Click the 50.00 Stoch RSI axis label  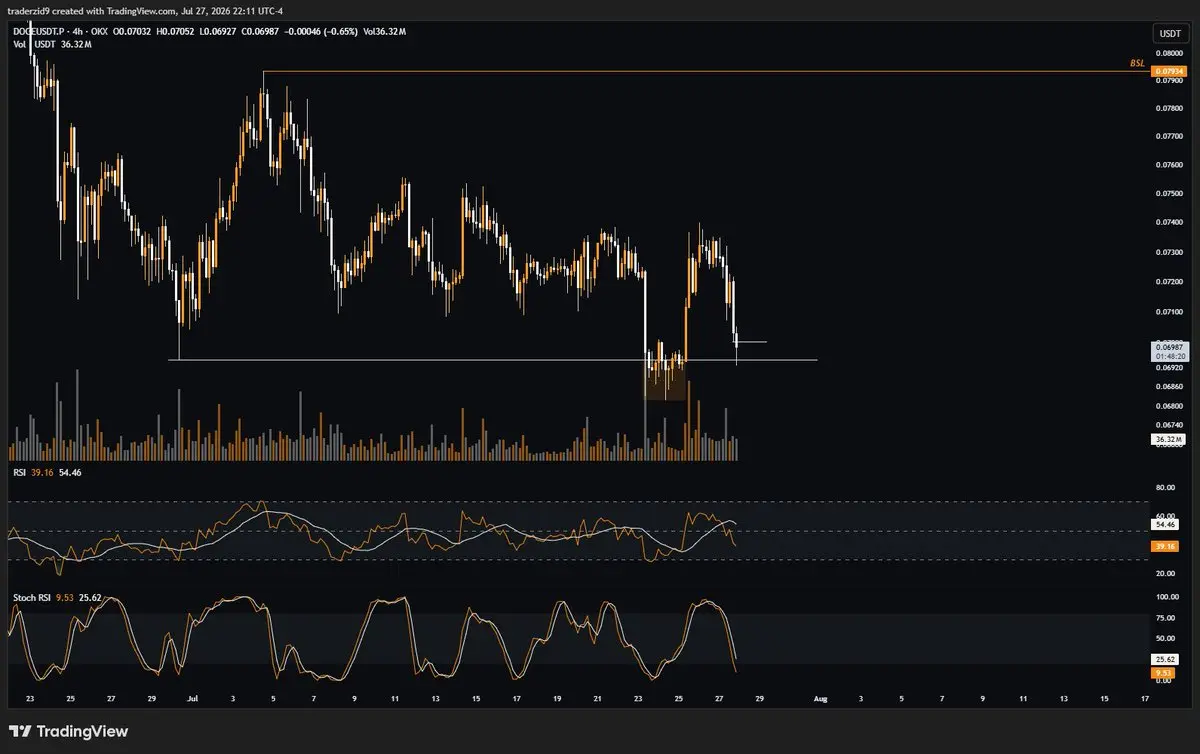[x=1165, y=638]
